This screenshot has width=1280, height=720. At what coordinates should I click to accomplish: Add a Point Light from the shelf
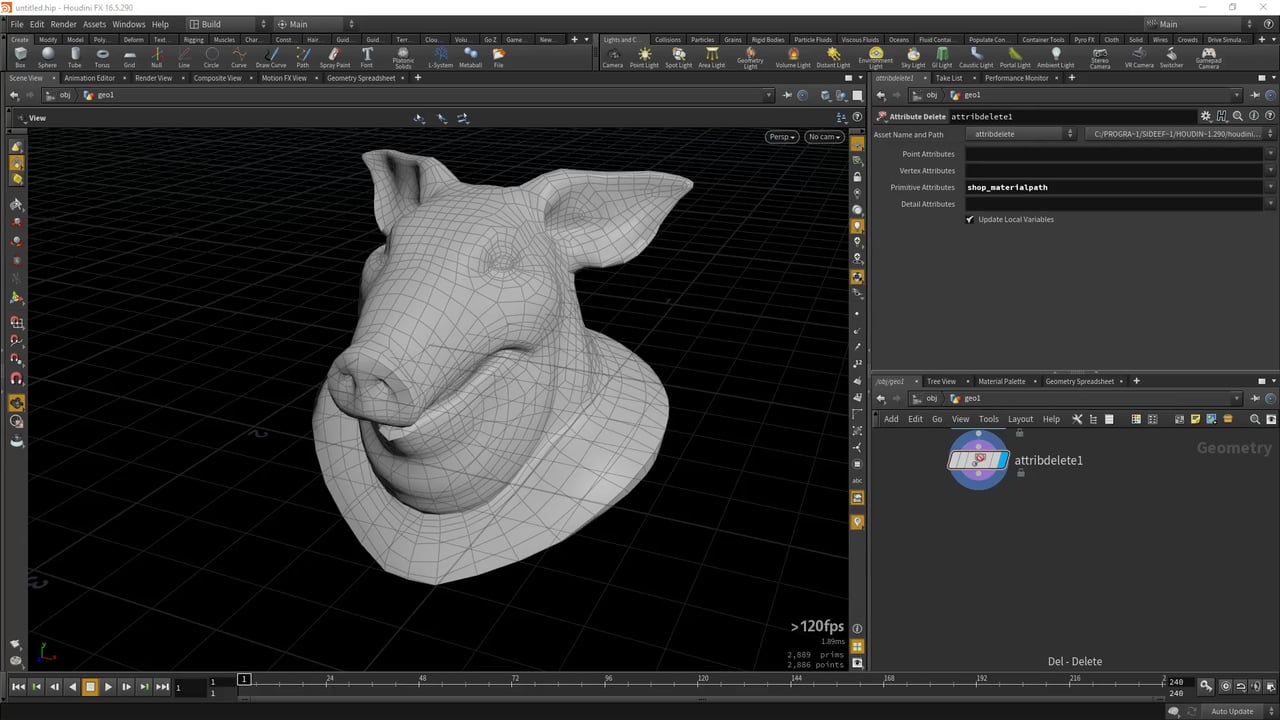coord(644,58)
